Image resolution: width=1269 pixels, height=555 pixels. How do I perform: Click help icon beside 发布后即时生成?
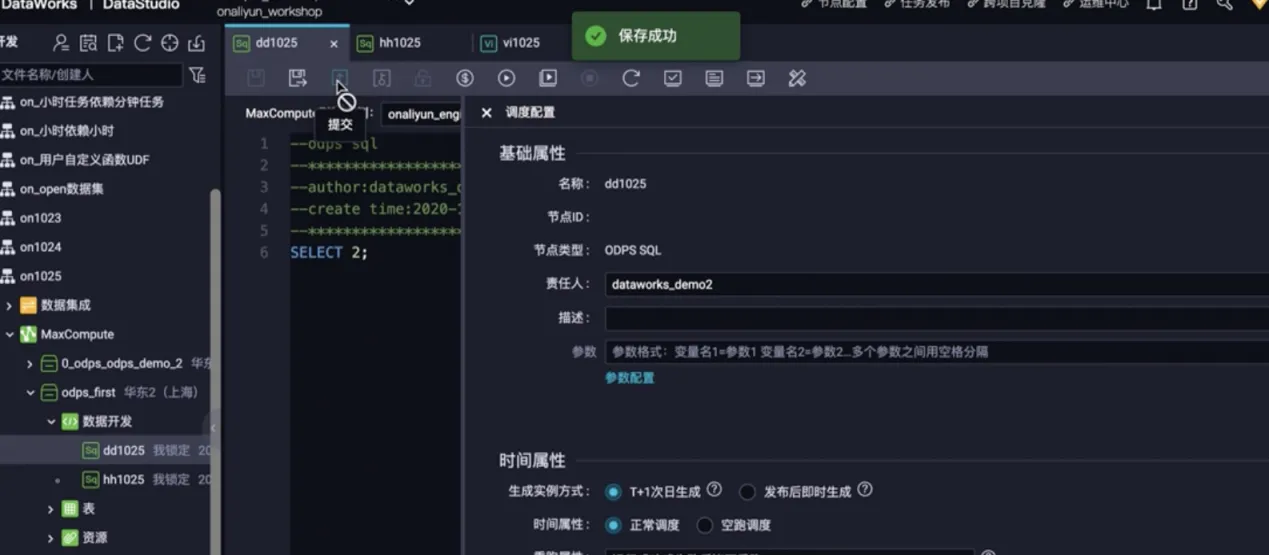(865, 490)
